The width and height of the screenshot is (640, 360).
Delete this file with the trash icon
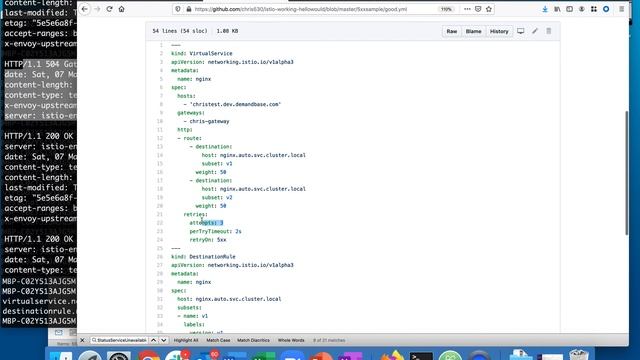[549, 31]
